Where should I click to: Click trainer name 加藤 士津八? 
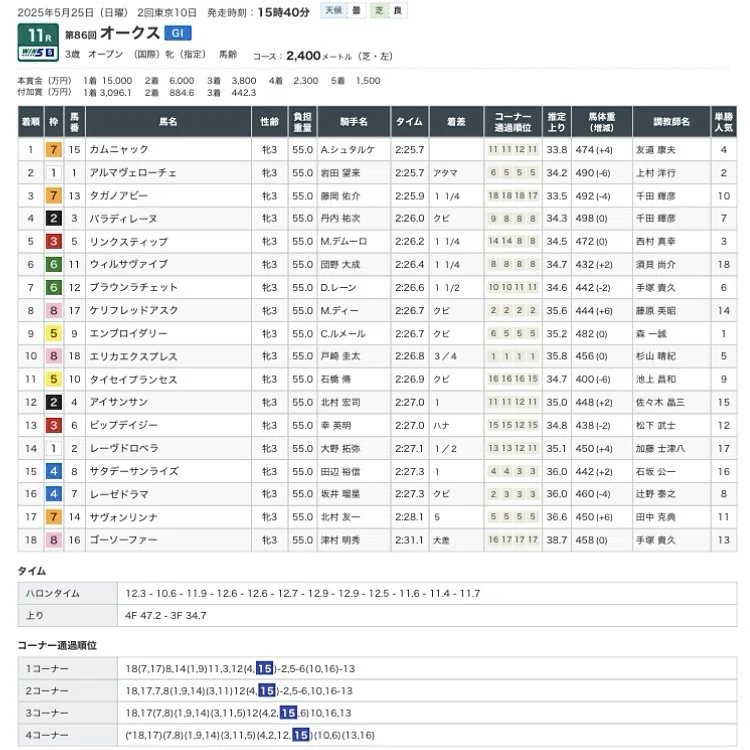[x=660, y=448]
